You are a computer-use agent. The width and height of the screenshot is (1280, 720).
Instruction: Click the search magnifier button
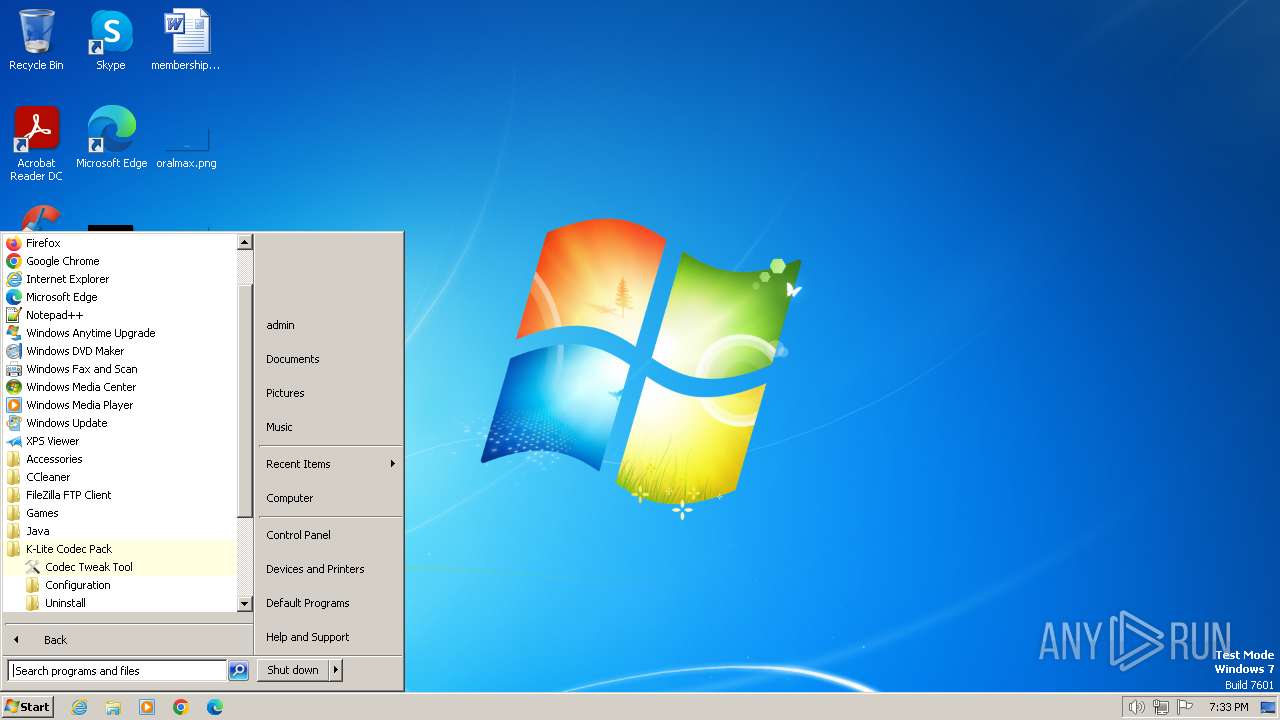238,671
